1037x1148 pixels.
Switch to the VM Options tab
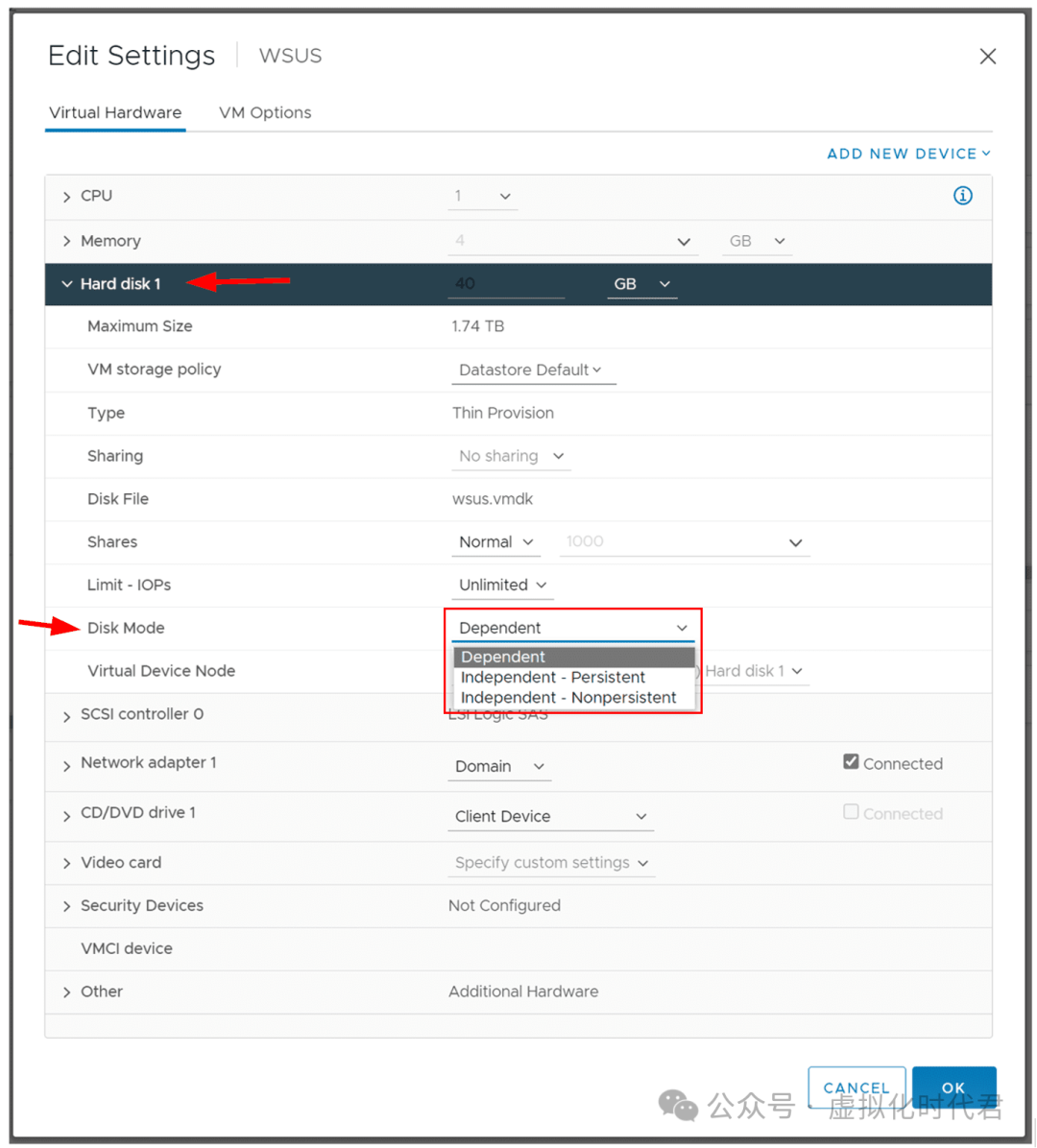click(x=265, y=112)
